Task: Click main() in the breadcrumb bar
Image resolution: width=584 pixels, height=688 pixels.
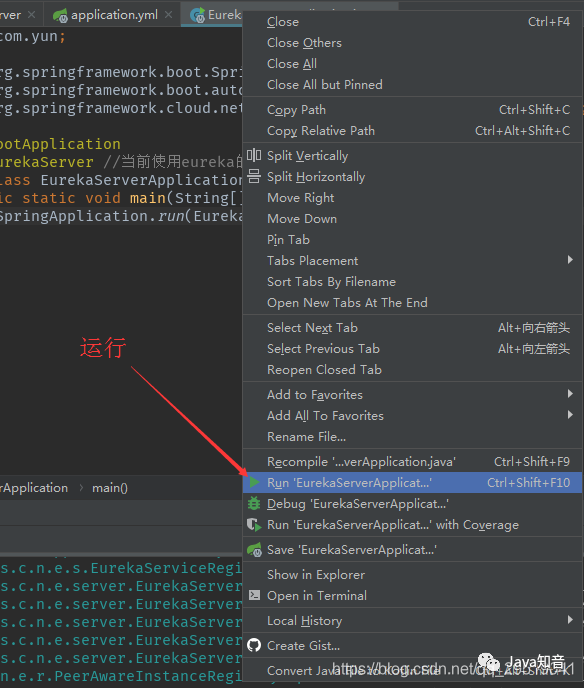Action: point(110,488)
